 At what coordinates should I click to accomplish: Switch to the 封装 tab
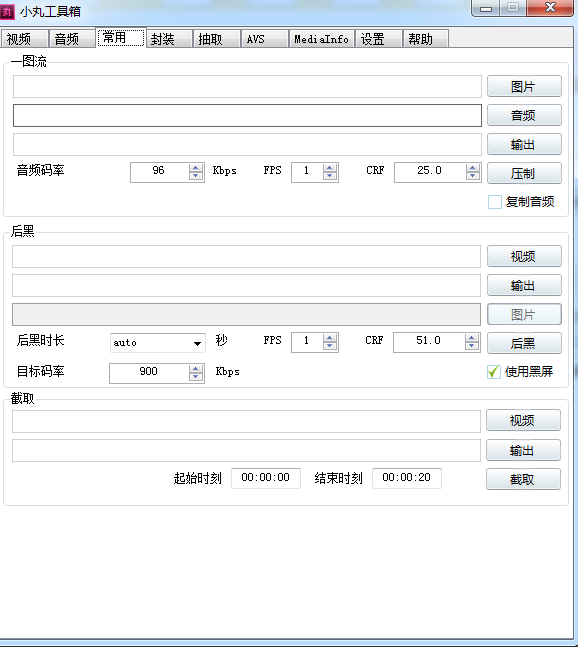tap(169, 39)
